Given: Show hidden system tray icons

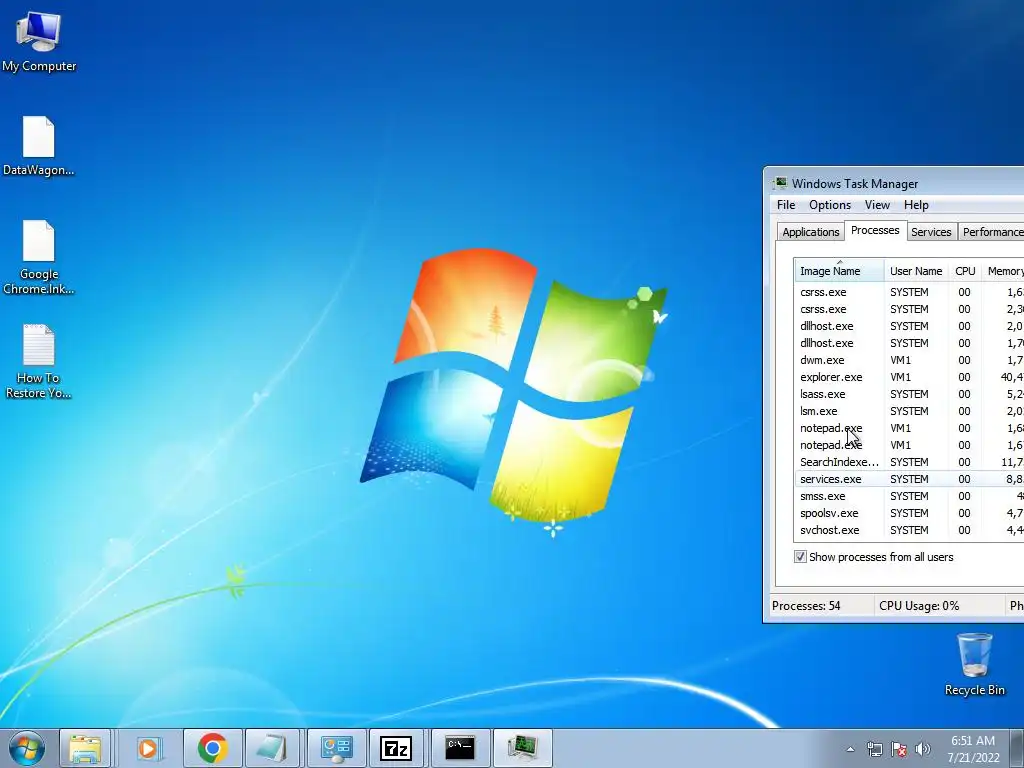Looking at the screenshot, I should click(850, 749).
